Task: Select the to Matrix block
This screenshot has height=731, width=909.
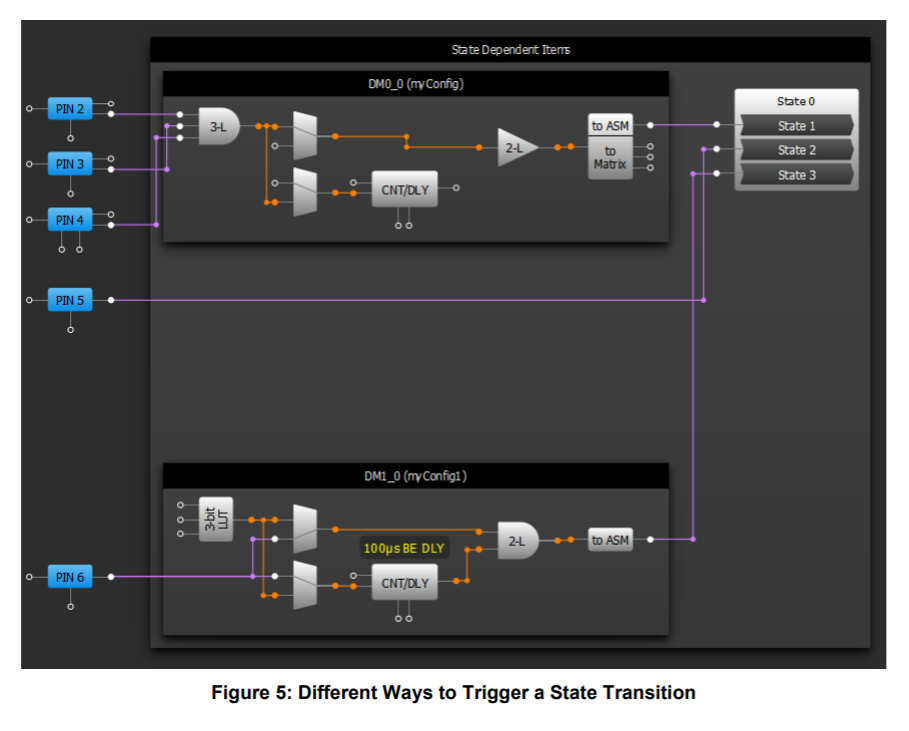Action: click(x=610, y=158)
